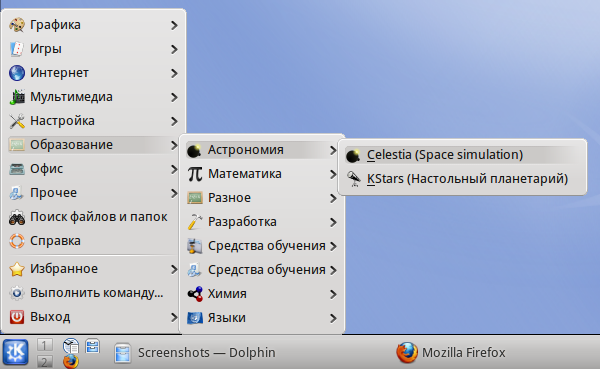600x369 pixels.
Task: Click the globe icon next to Интернет
Action: pyautogui.click(x=17, y=73)
